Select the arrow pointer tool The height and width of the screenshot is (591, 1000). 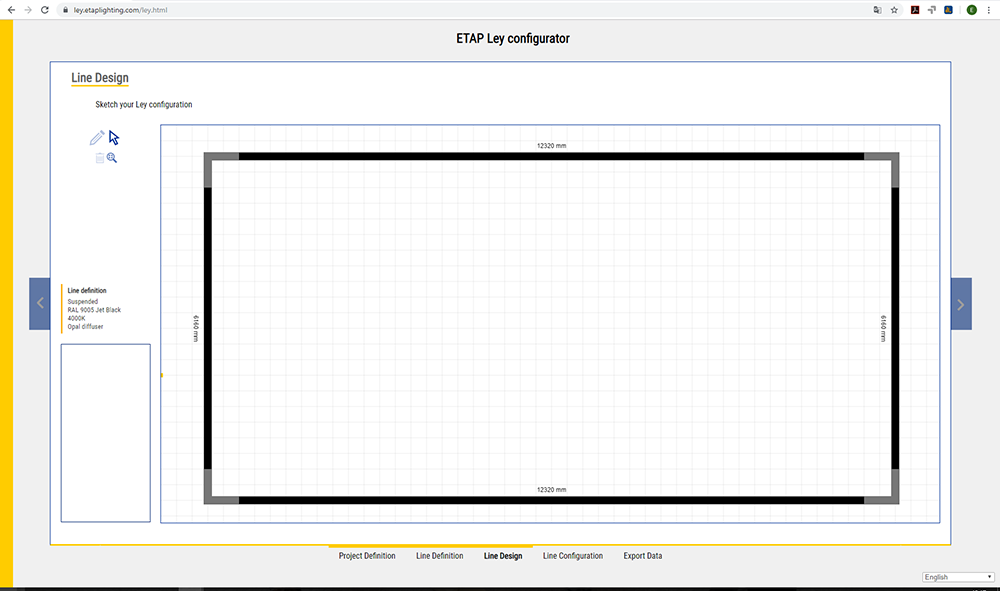click(x=114, y=138)
